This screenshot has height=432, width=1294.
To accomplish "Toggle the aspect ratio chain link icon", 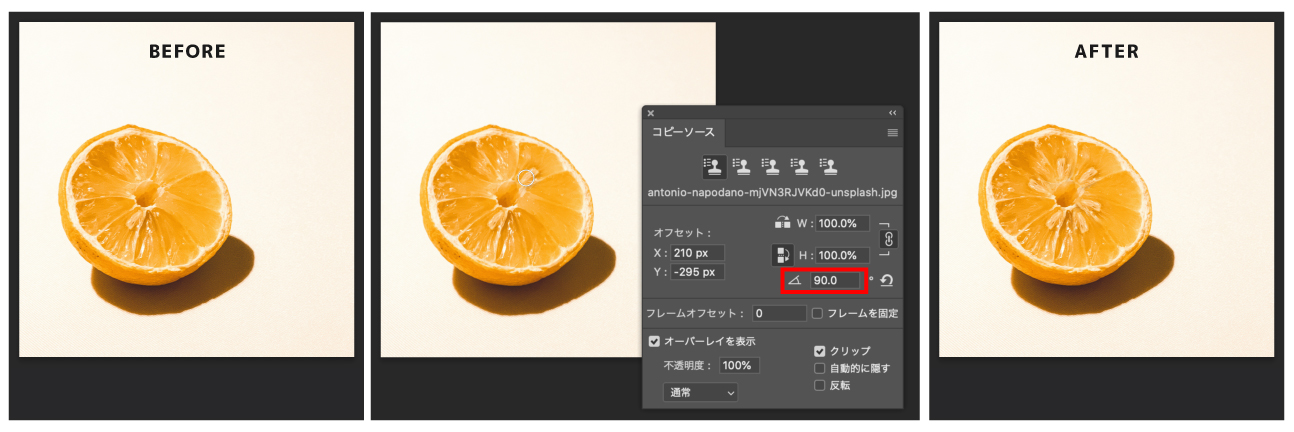I will point(888,239).
